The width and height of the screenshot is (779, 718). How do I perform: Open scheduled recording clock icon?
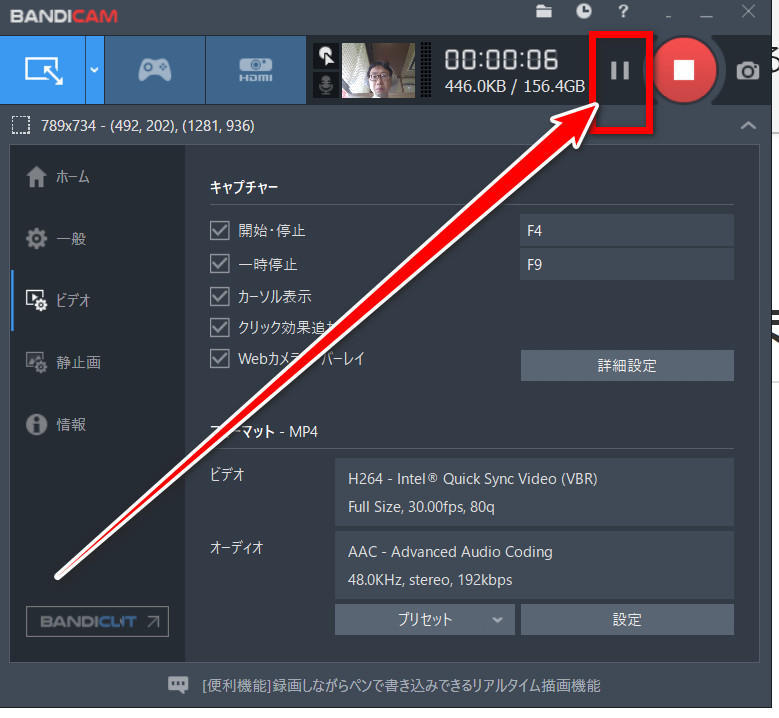pos(584,11)
